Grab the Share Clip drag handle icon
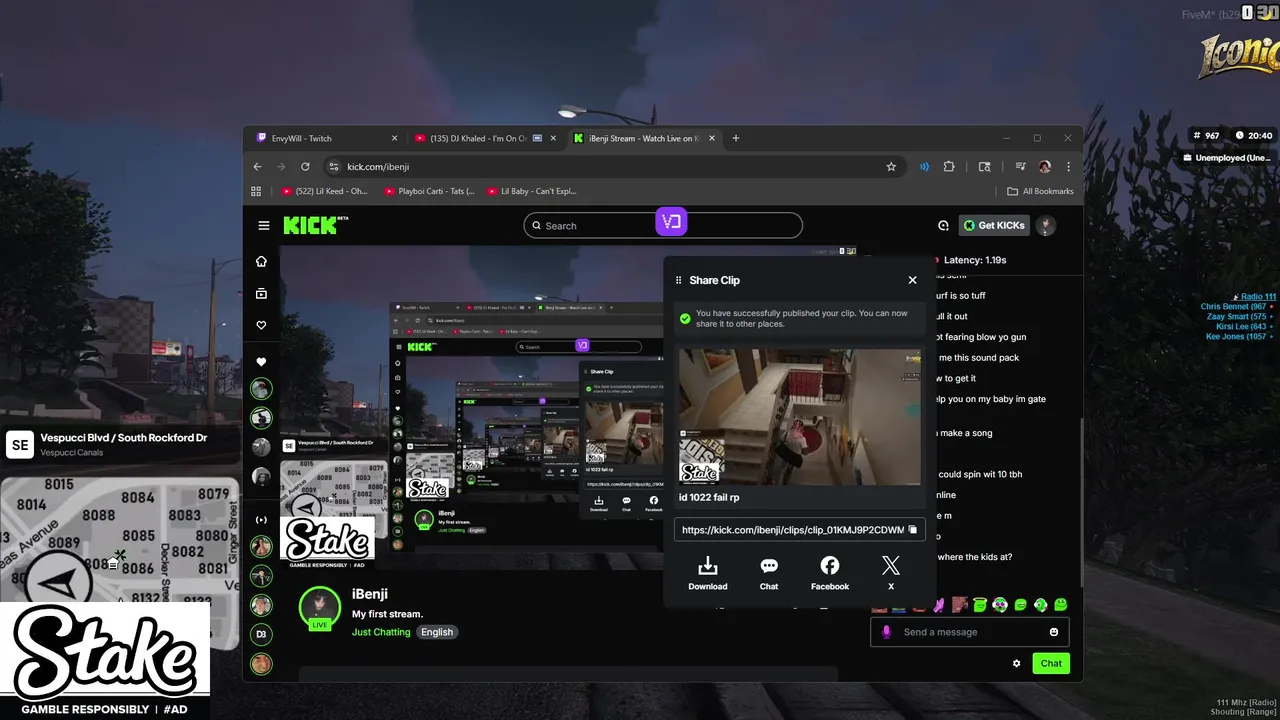Viewport: 1280px width, 720px height. point(679,280)
